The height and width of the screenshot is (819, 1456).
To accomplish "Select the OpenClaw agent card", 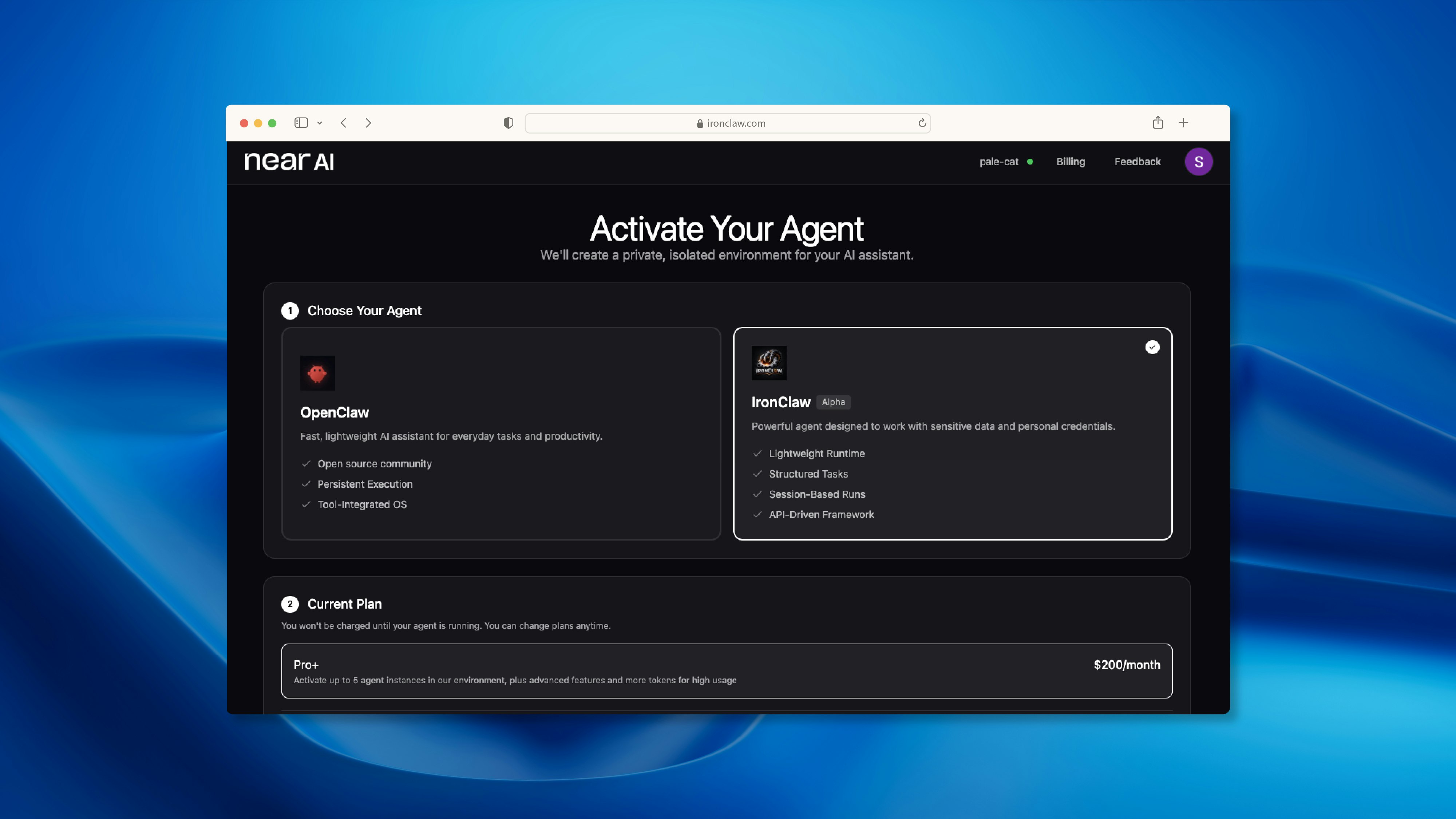I will [x=501, y=433].
